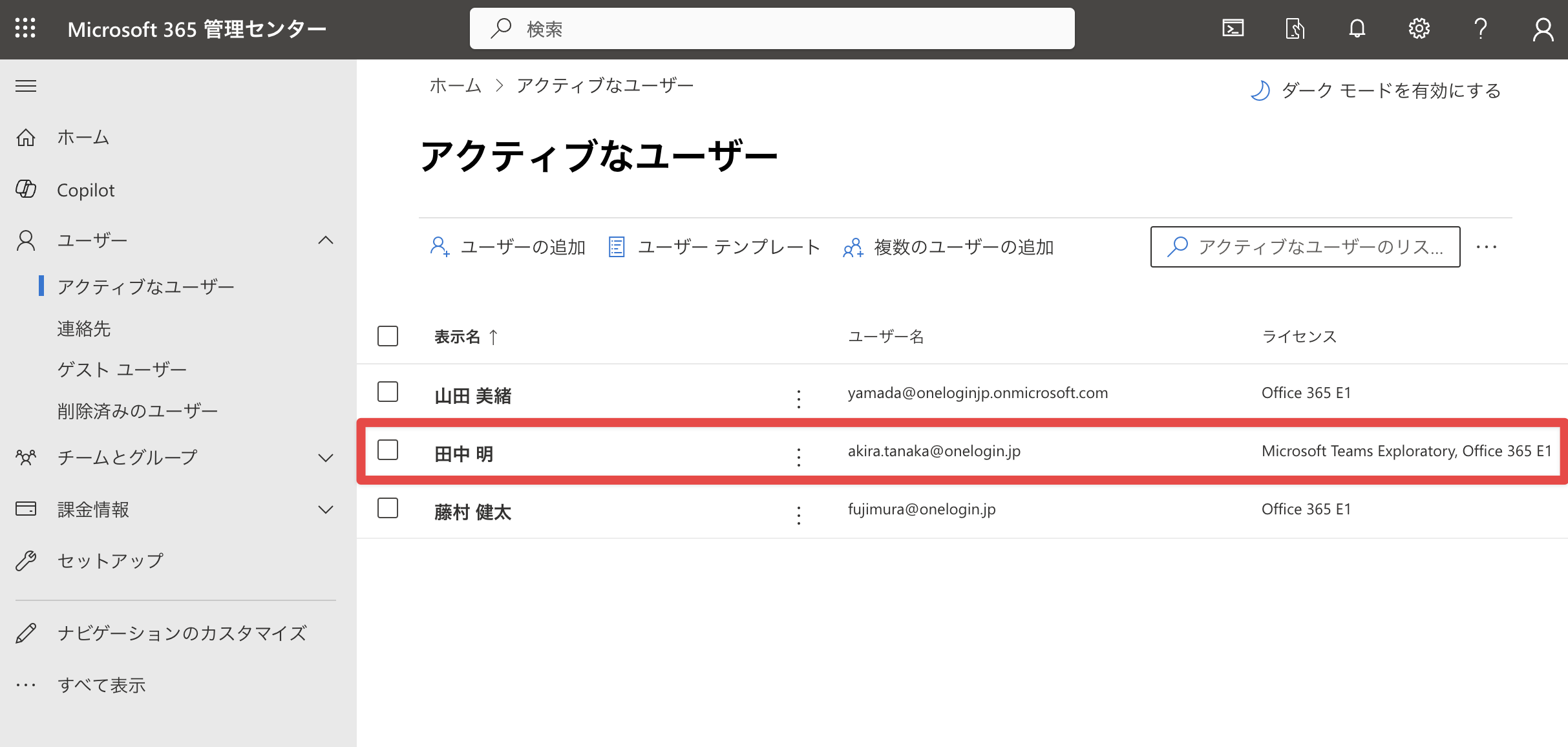
Task: Open the account profile icon
Action: [1542, 28]
